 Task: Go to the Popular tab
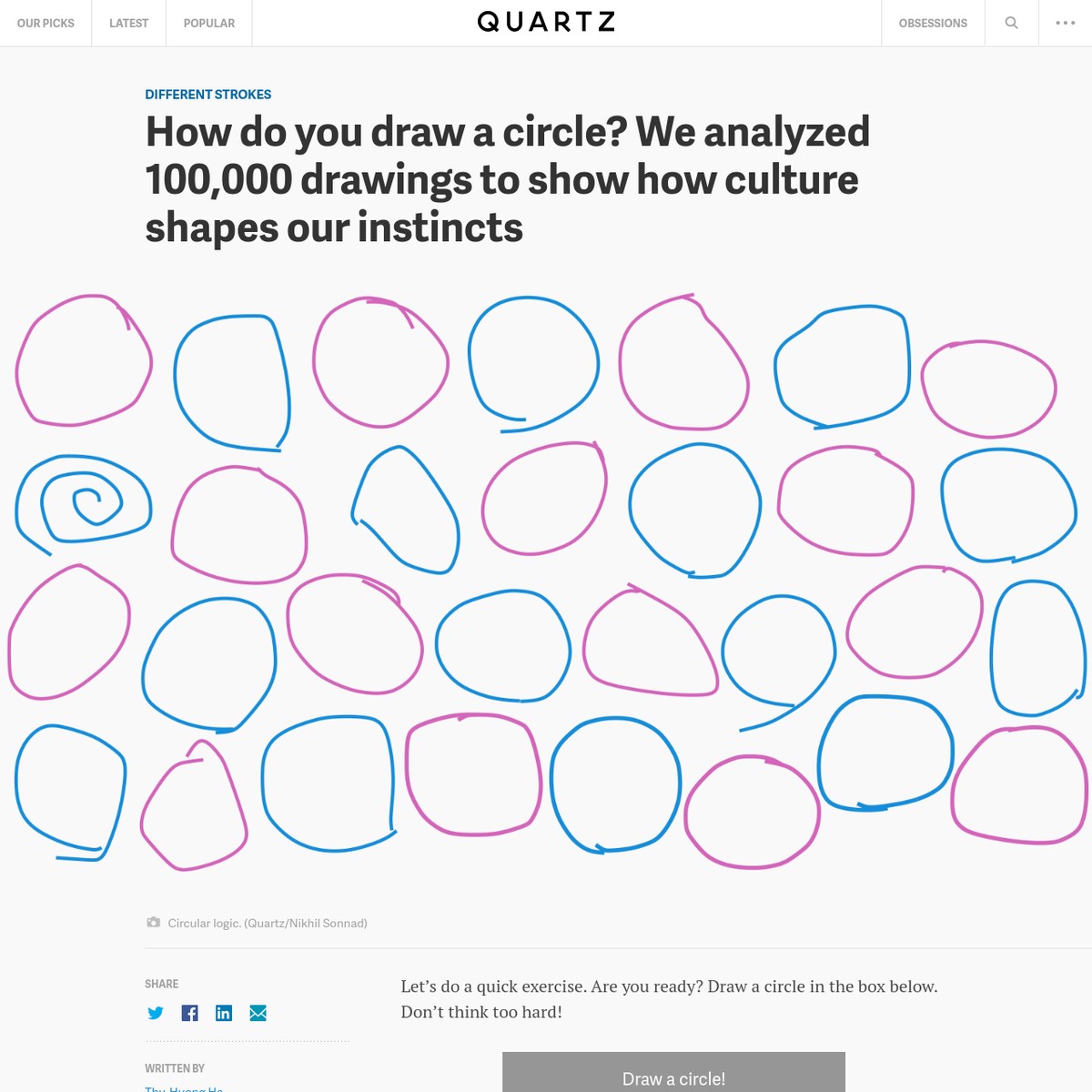(208, 23)
